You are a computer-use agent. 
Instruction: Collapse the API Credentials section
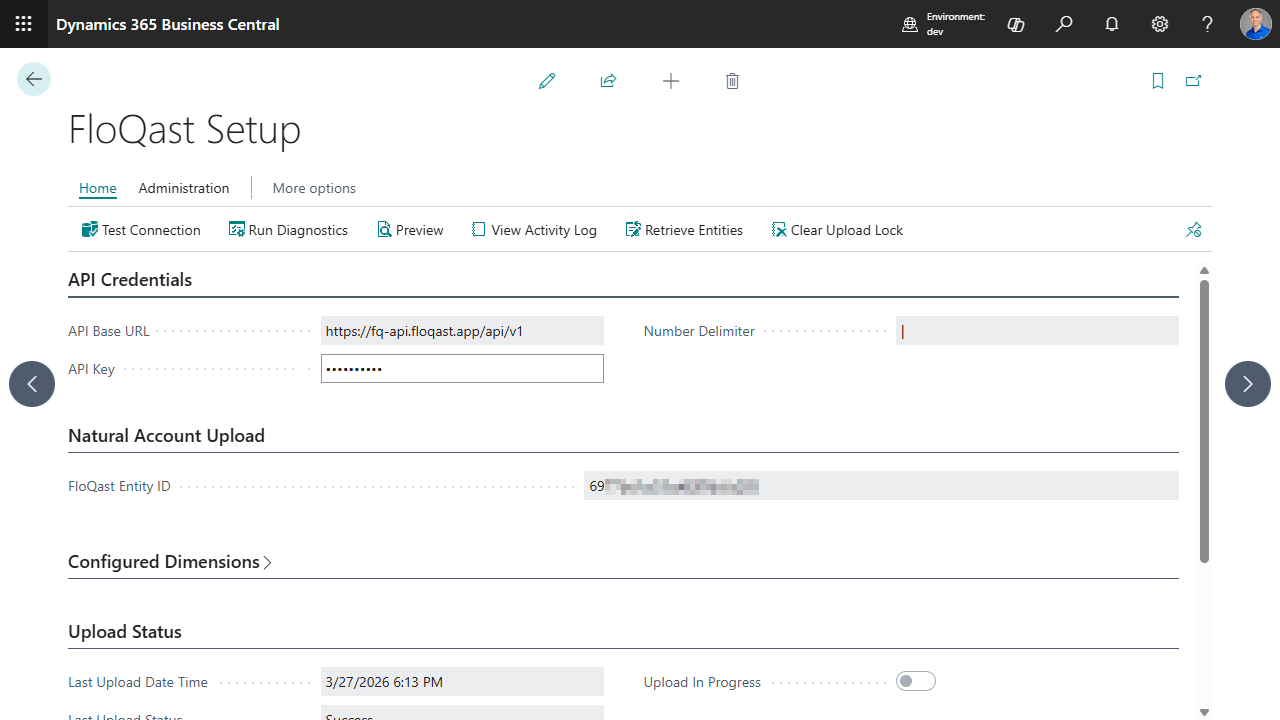point(130,280)
